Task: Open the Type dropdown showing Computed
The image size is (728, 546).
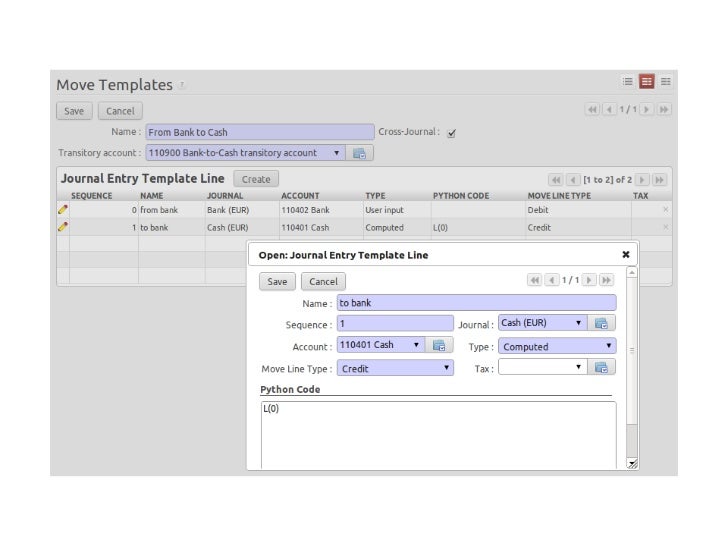Action: (x=557, y=346)
